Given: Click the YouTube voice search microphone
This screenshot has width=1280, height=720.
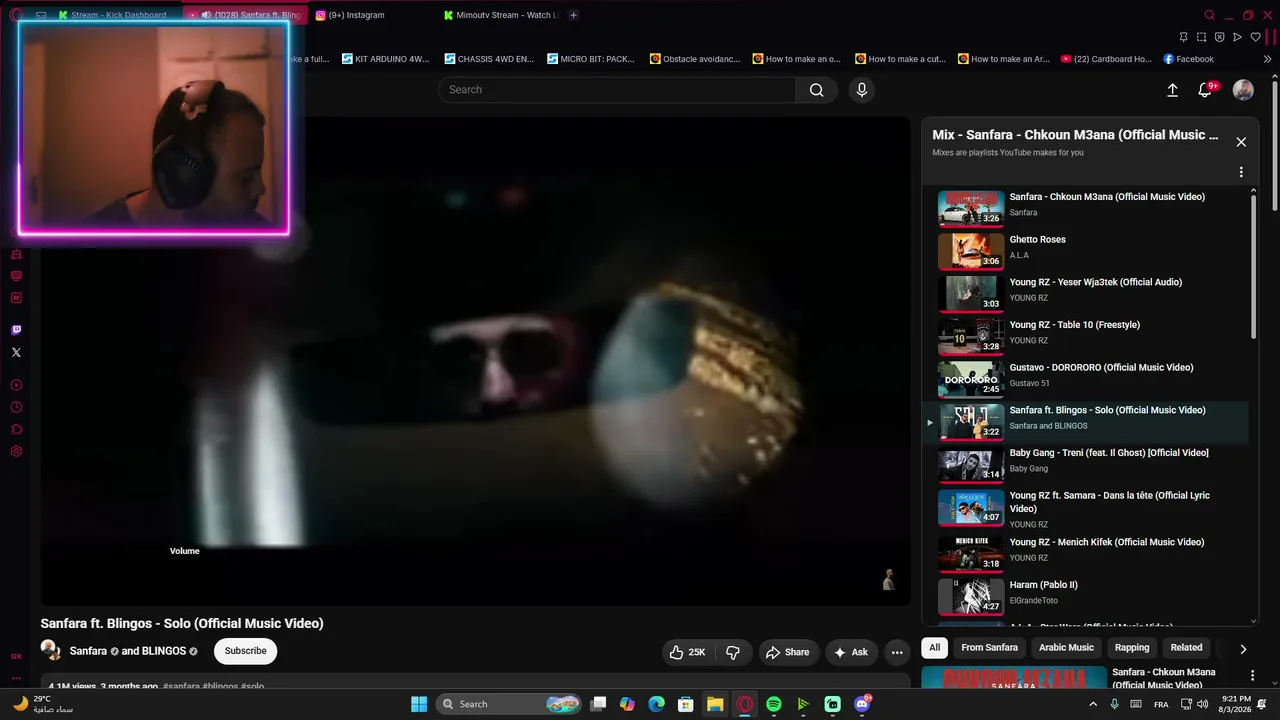Looking at the screenshot, I should (862, 90).
